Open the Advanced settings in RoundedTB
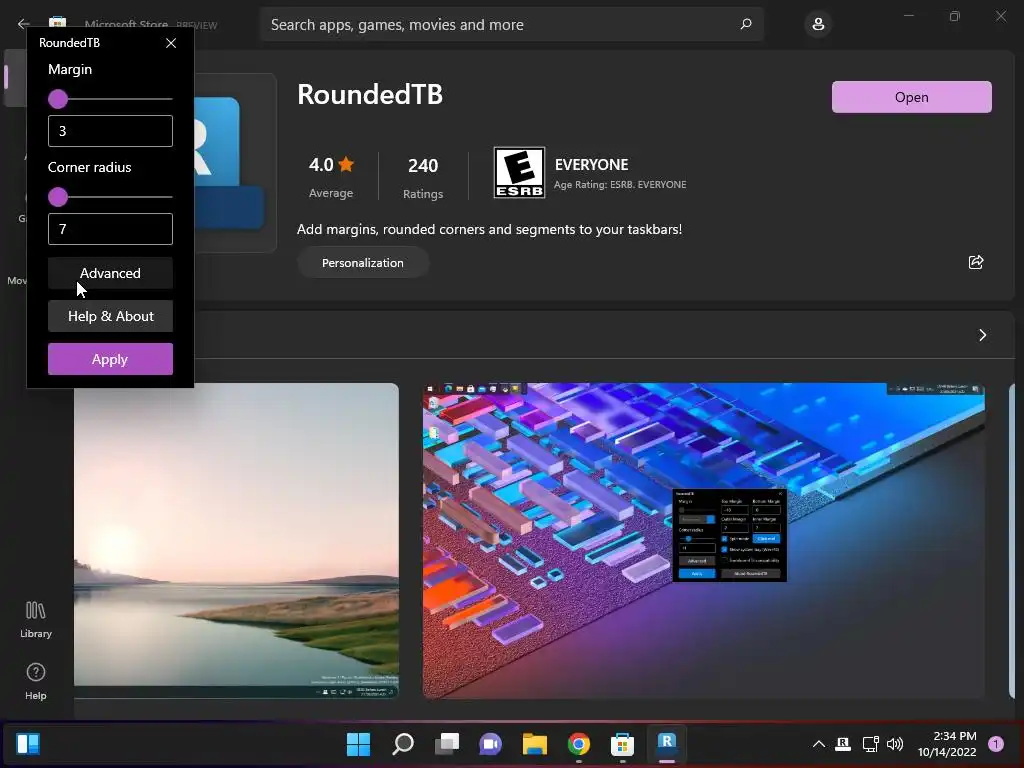Image resolution: width=1024 pixels, height=768 pixels. pos(110,273)
